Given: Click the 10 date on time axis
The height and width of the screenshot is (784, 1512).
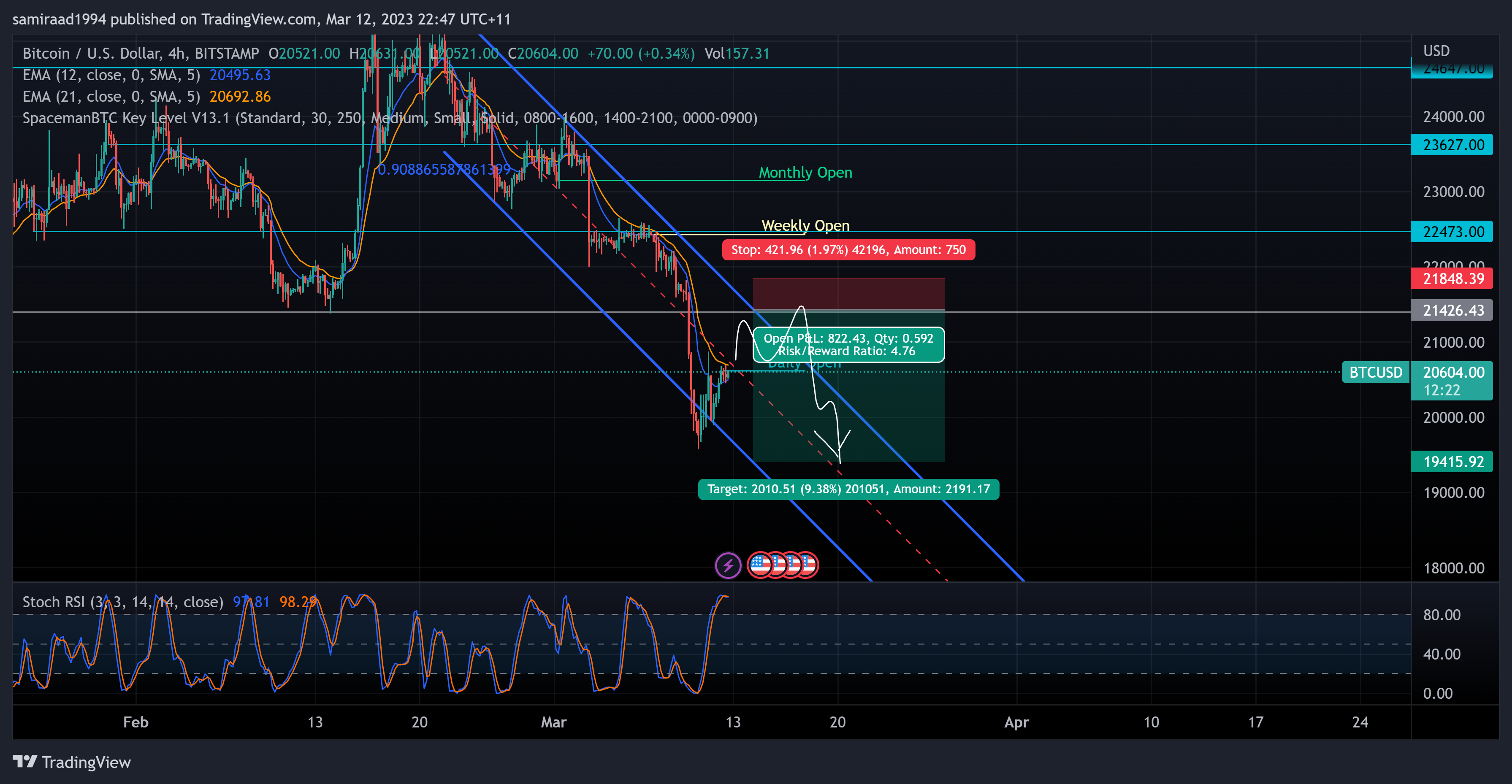Looking at the screenshot, I should pyautogui.click(x=1151, y=722).
